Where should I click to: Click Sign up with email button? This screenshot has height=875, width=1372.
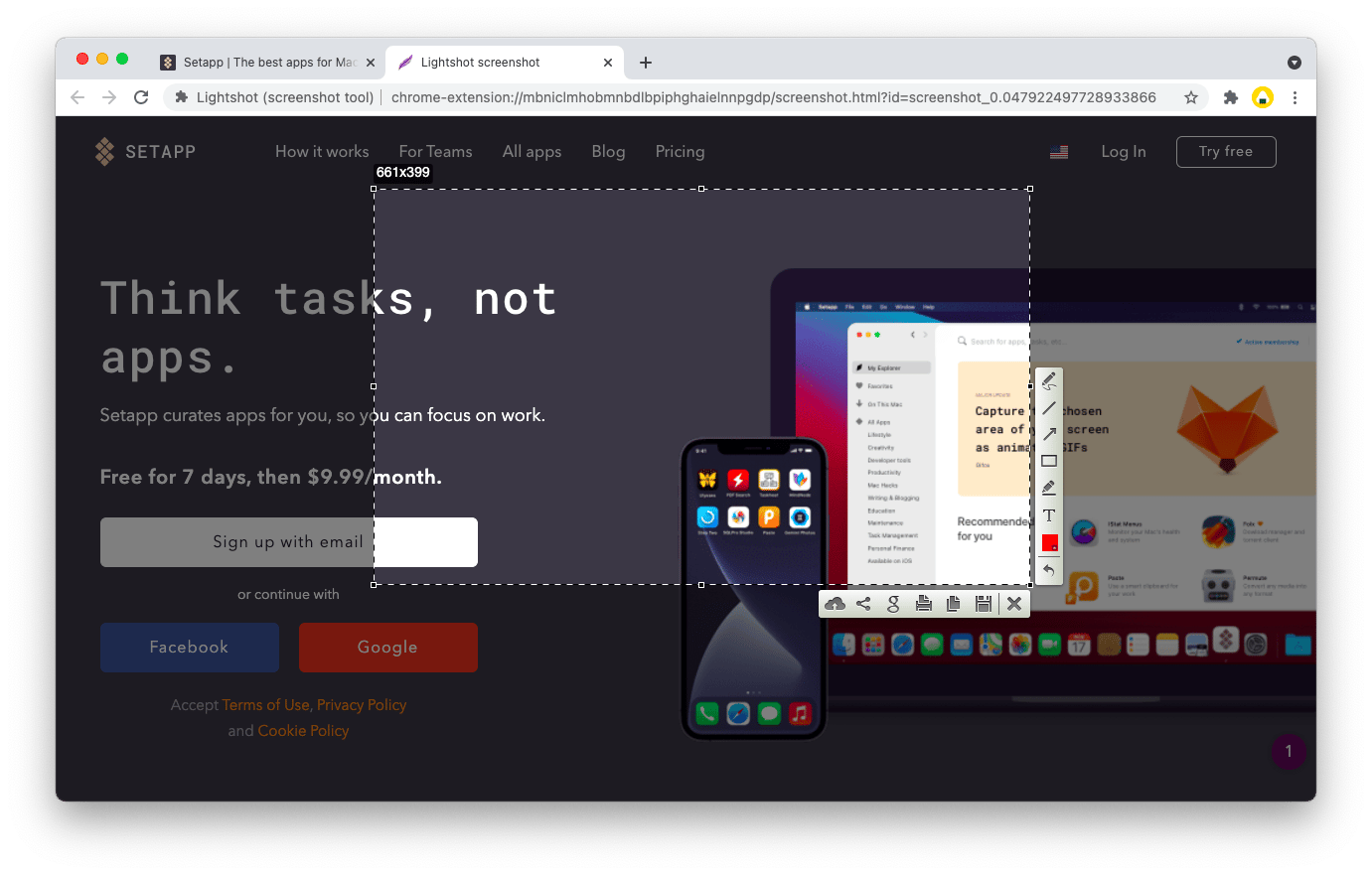(289, 542)
